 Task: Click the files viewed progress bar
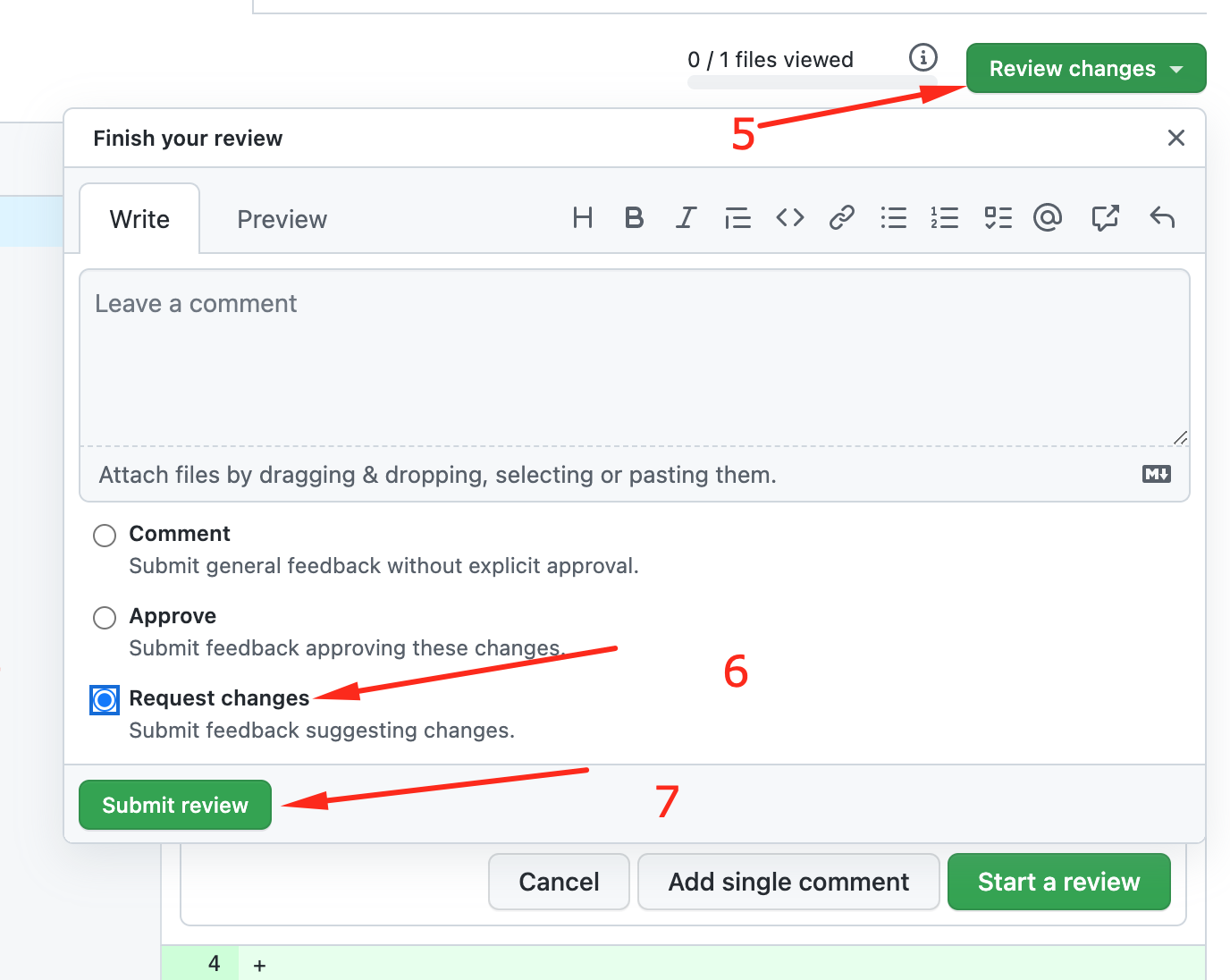point(812,82)
